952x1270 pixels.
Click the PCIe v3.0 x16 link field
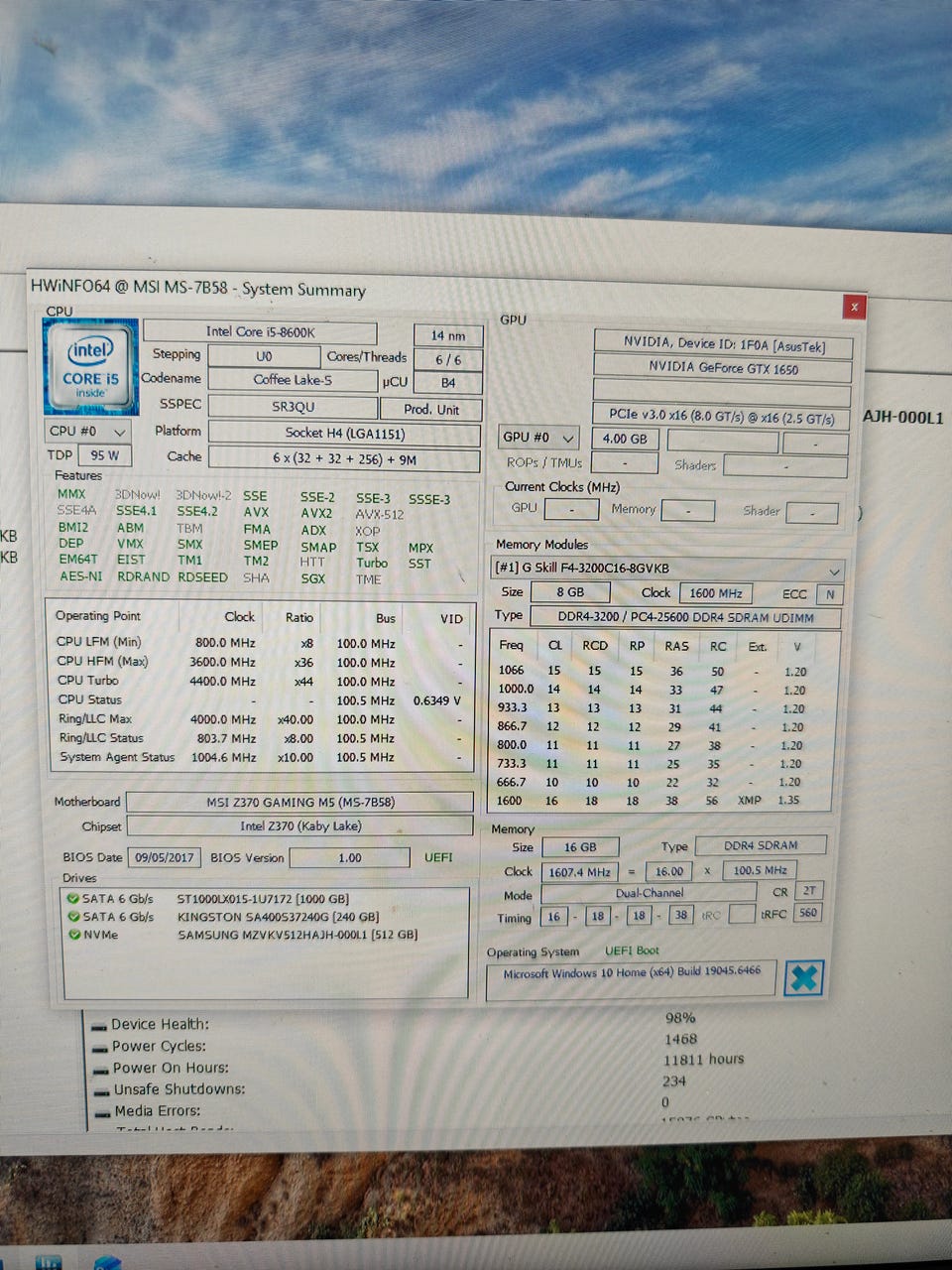point(723,417)
